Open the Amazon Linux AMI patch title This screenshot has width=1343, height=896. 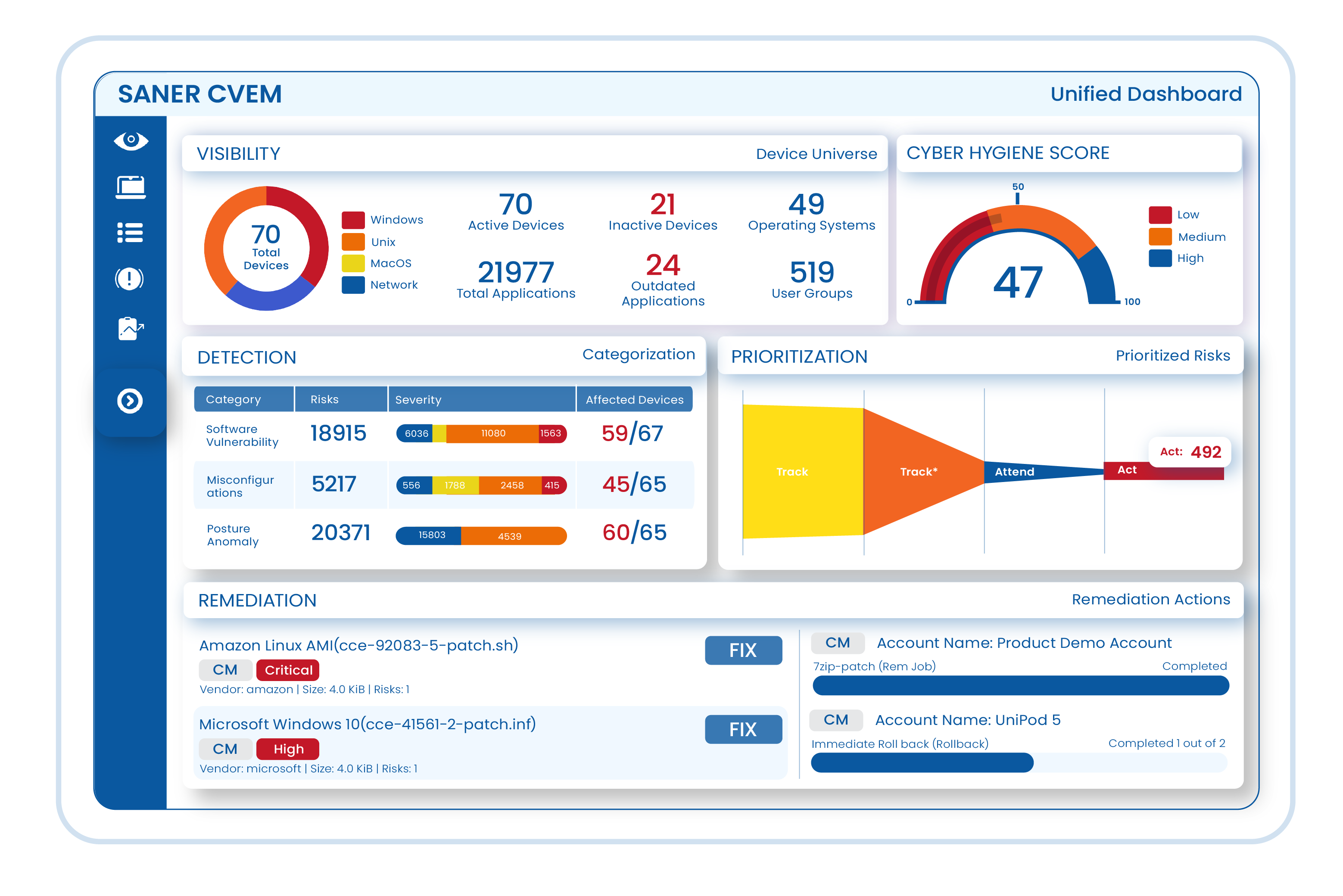click(358, 645)
